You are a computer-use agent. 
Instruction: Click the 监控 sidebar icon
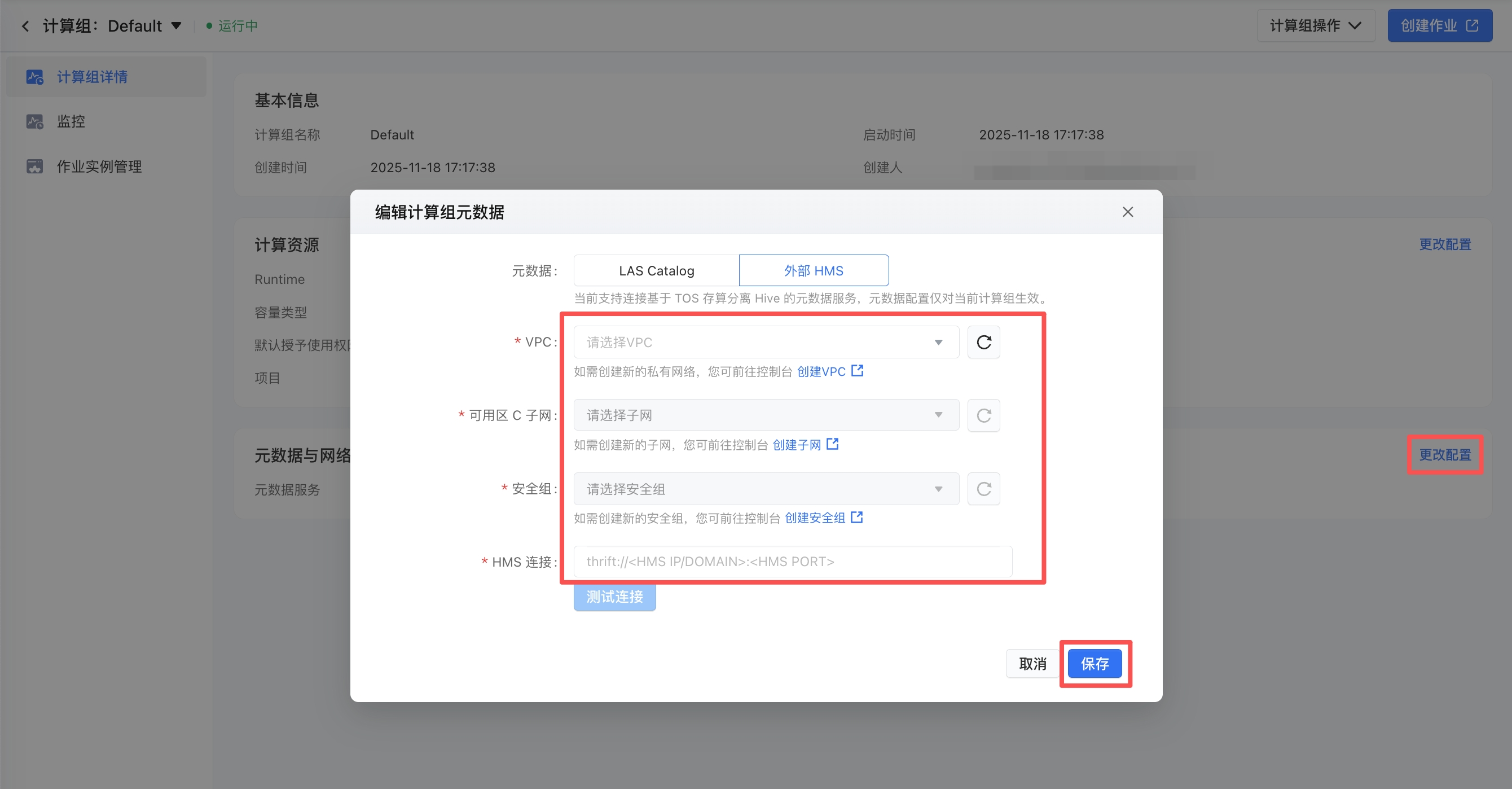[34, 121]
